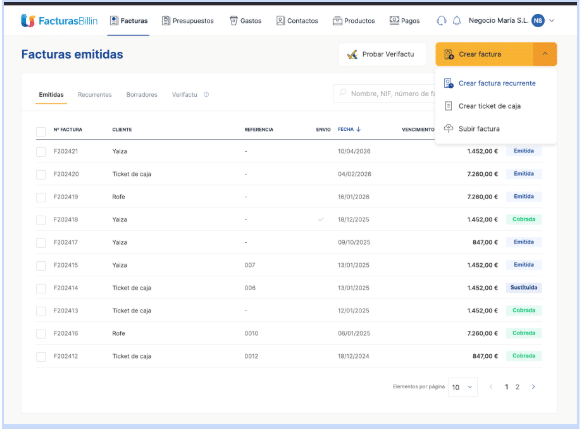Select the checkbox for invoice F202416
This screenshot has height=432, width=584.
point(41,334)
